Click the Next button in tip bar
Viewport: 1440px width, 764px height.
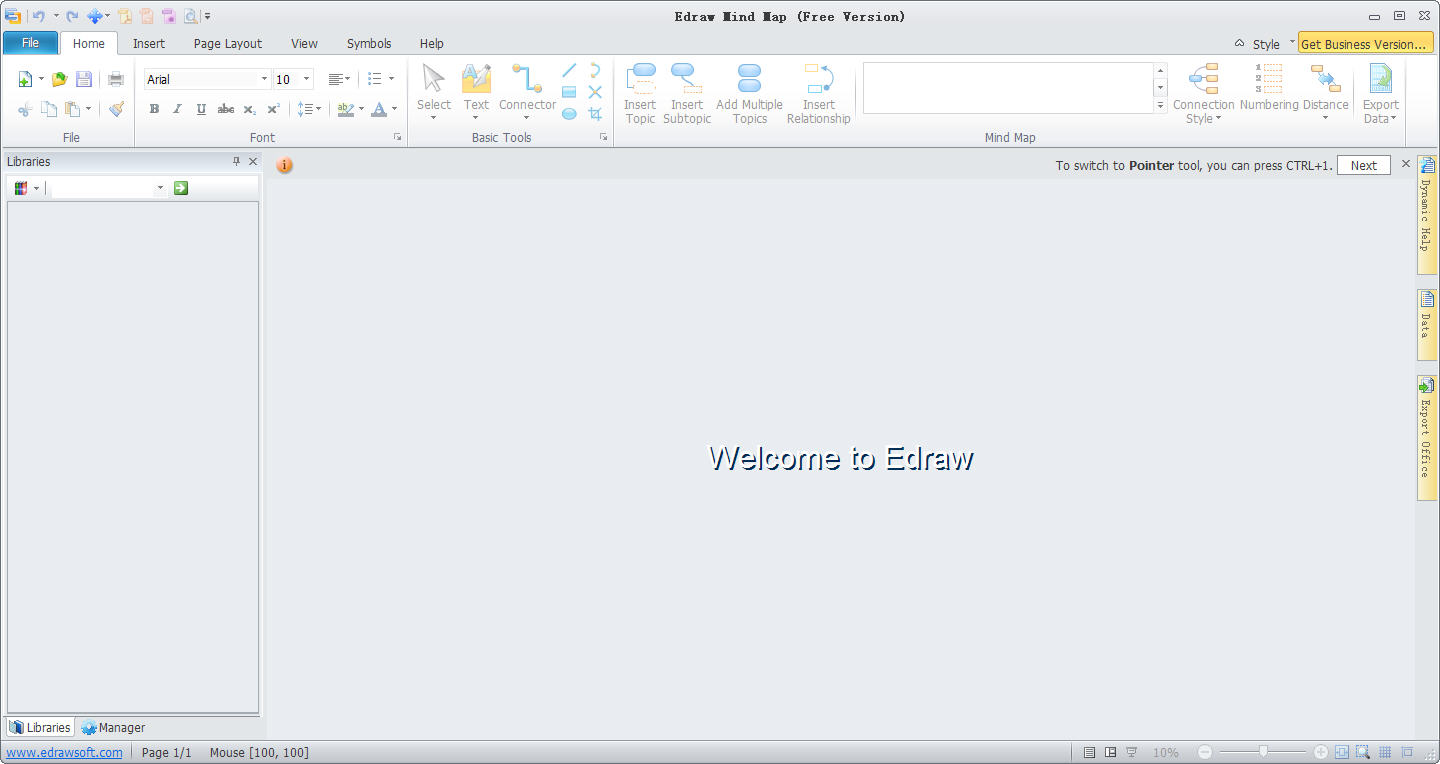point(1364,165)
